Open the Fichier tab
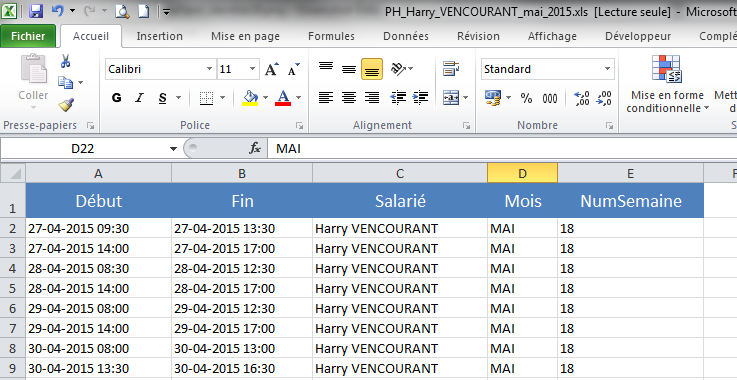Viewport: 737px width, 380px height. point(28,36)
